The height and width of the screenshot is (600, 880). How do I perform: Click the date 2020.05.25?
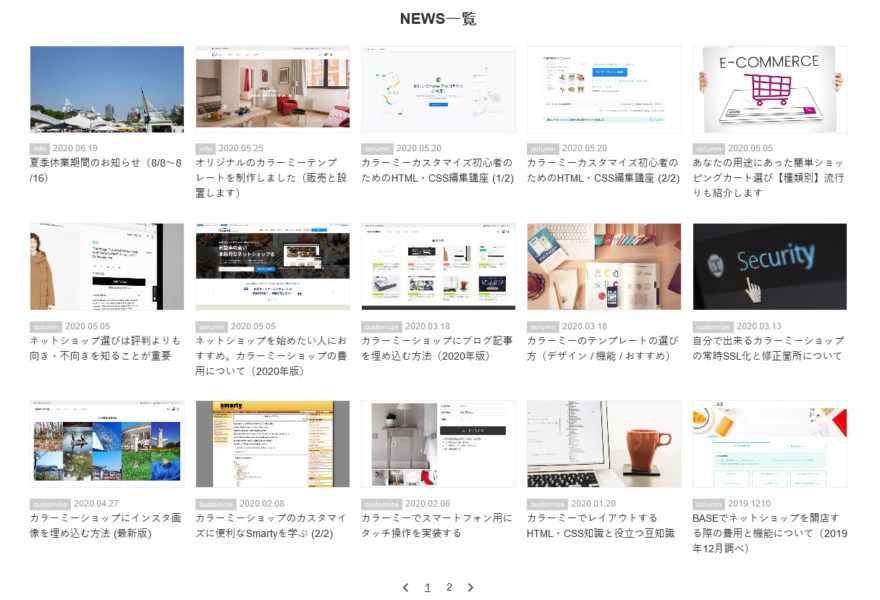(x=241, y=149)
